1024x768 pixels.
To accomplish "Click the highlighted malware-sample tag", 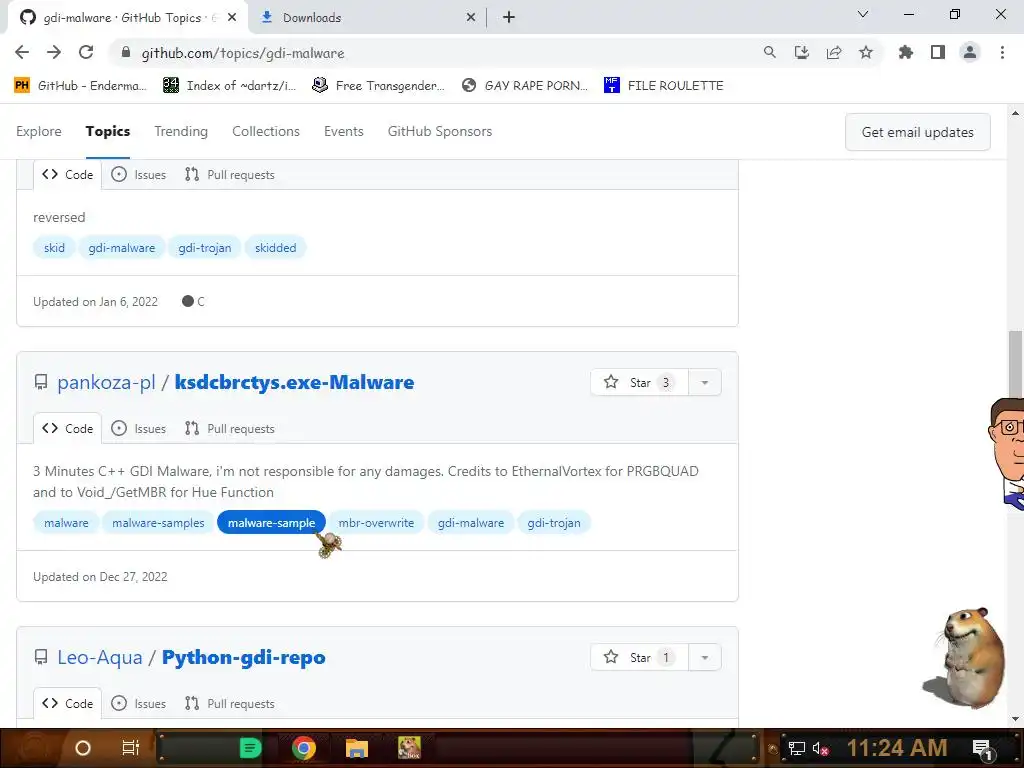I will click(x=271, y=522).
